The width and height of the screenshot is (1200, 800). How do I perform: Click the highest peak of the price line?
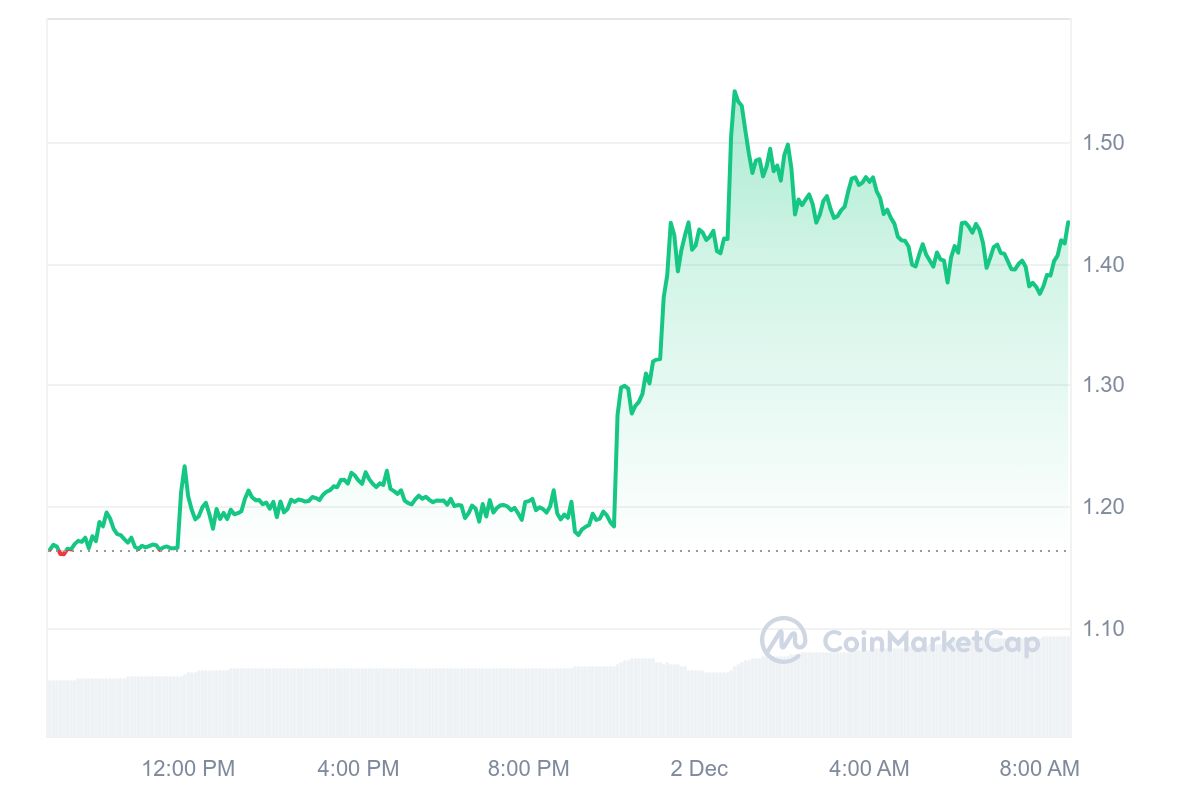(735, 92)
